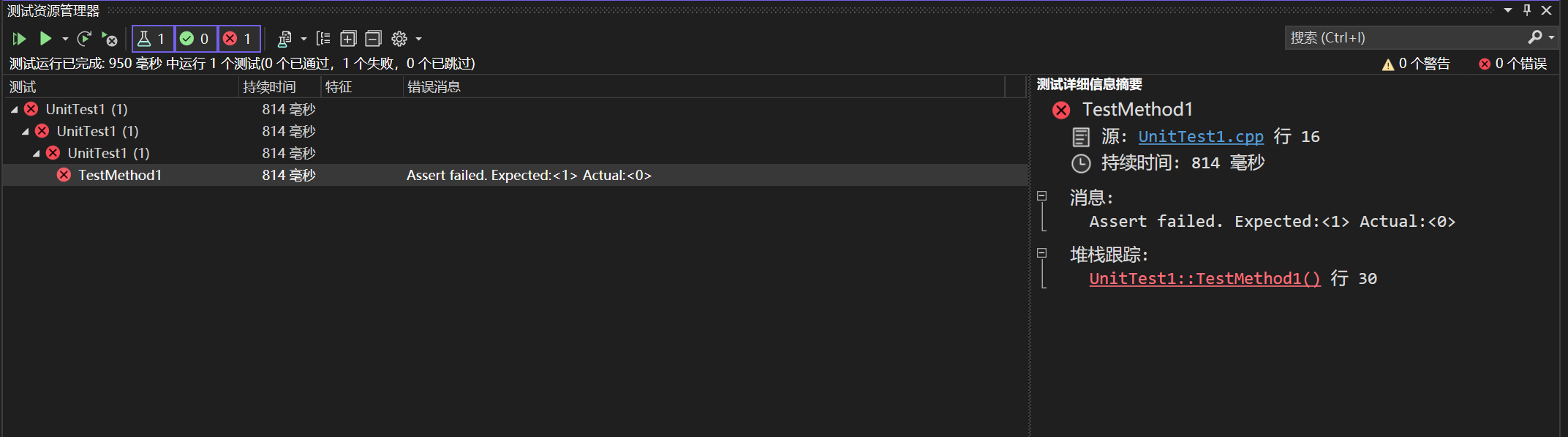Click the 持续时间 column header
Screen dimensions: 1568x437
270,87
